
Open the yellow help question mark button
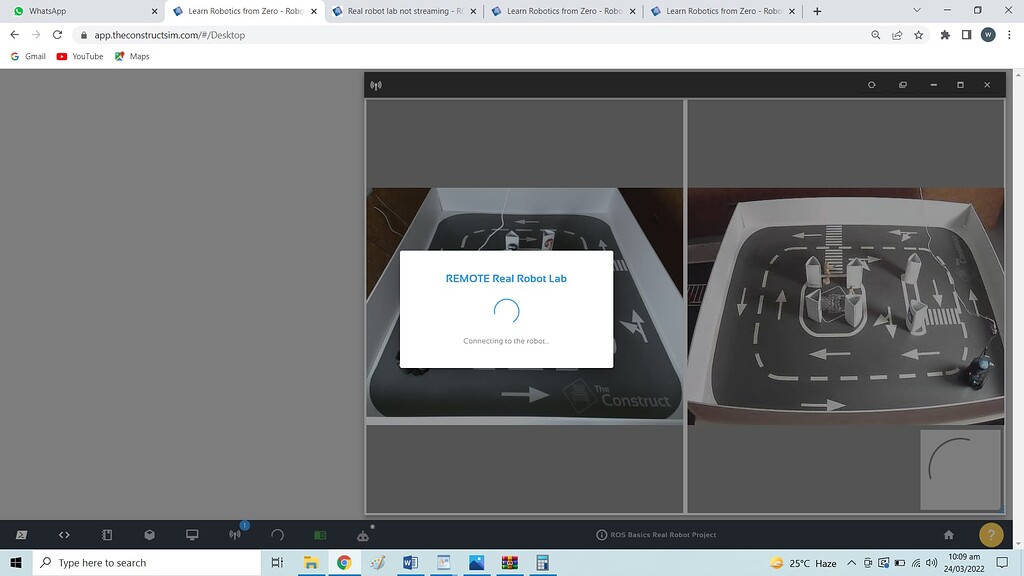point(991,535)
